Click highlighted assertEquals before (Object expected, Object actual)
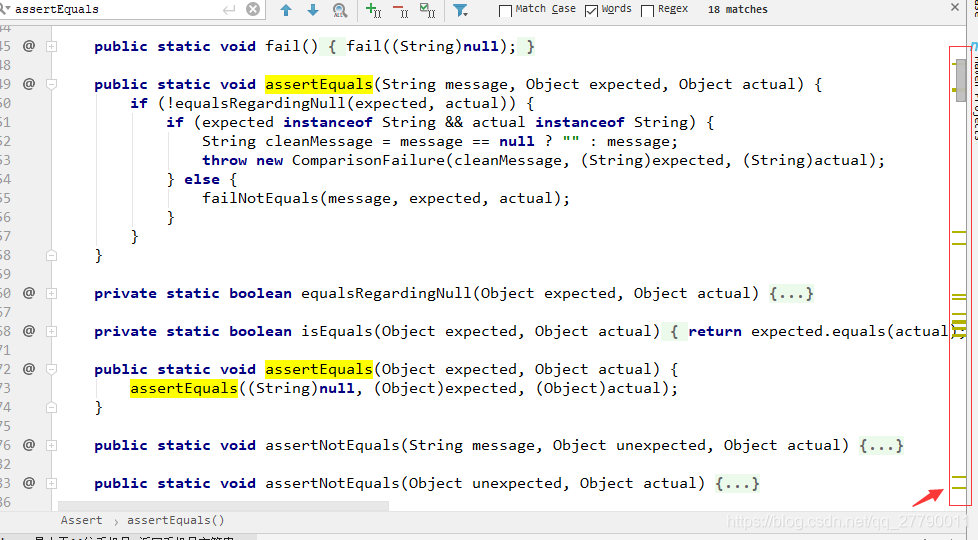 [x=319, y=369]
